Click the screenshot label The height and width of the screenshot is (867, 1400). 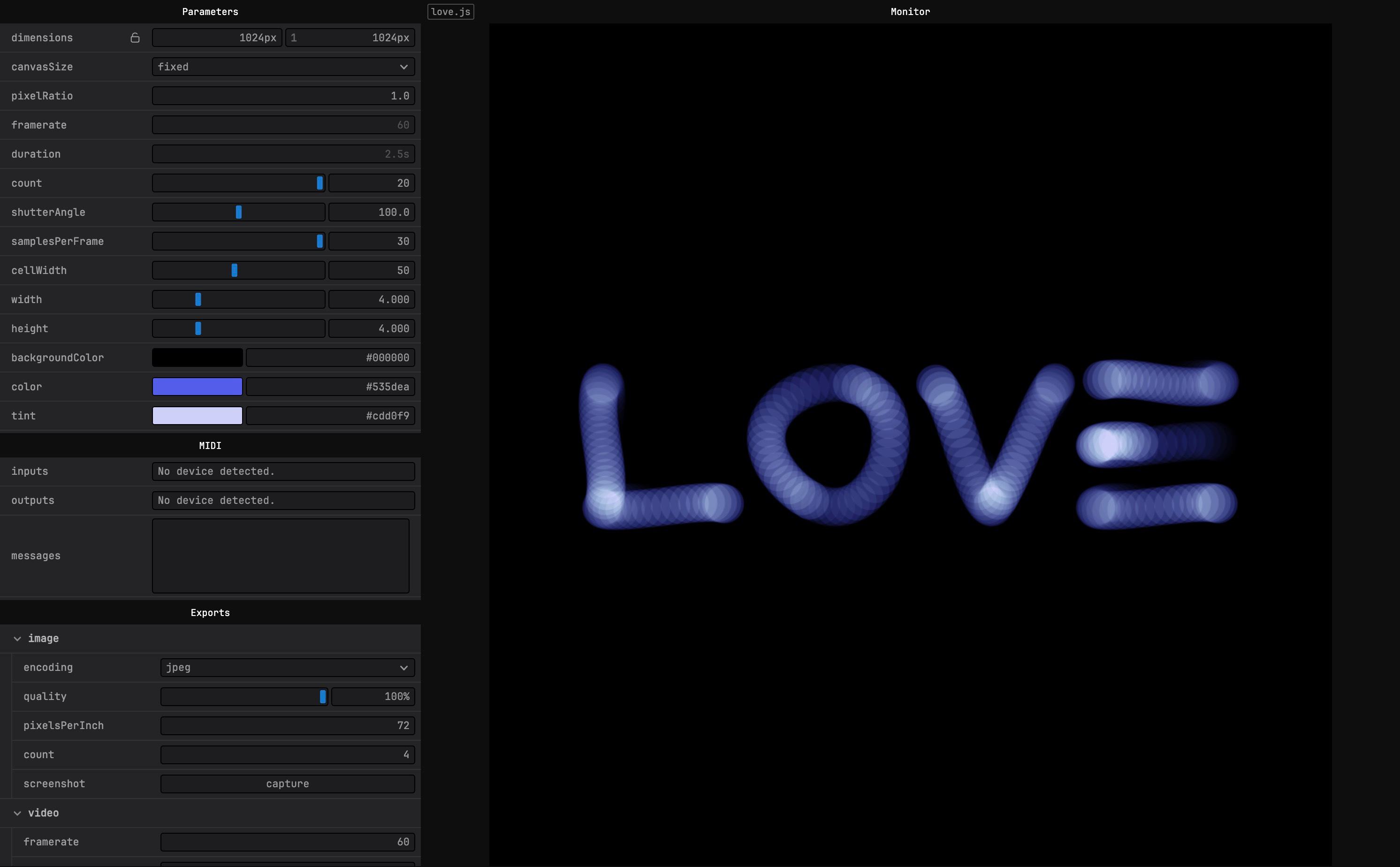click(54, 784)
